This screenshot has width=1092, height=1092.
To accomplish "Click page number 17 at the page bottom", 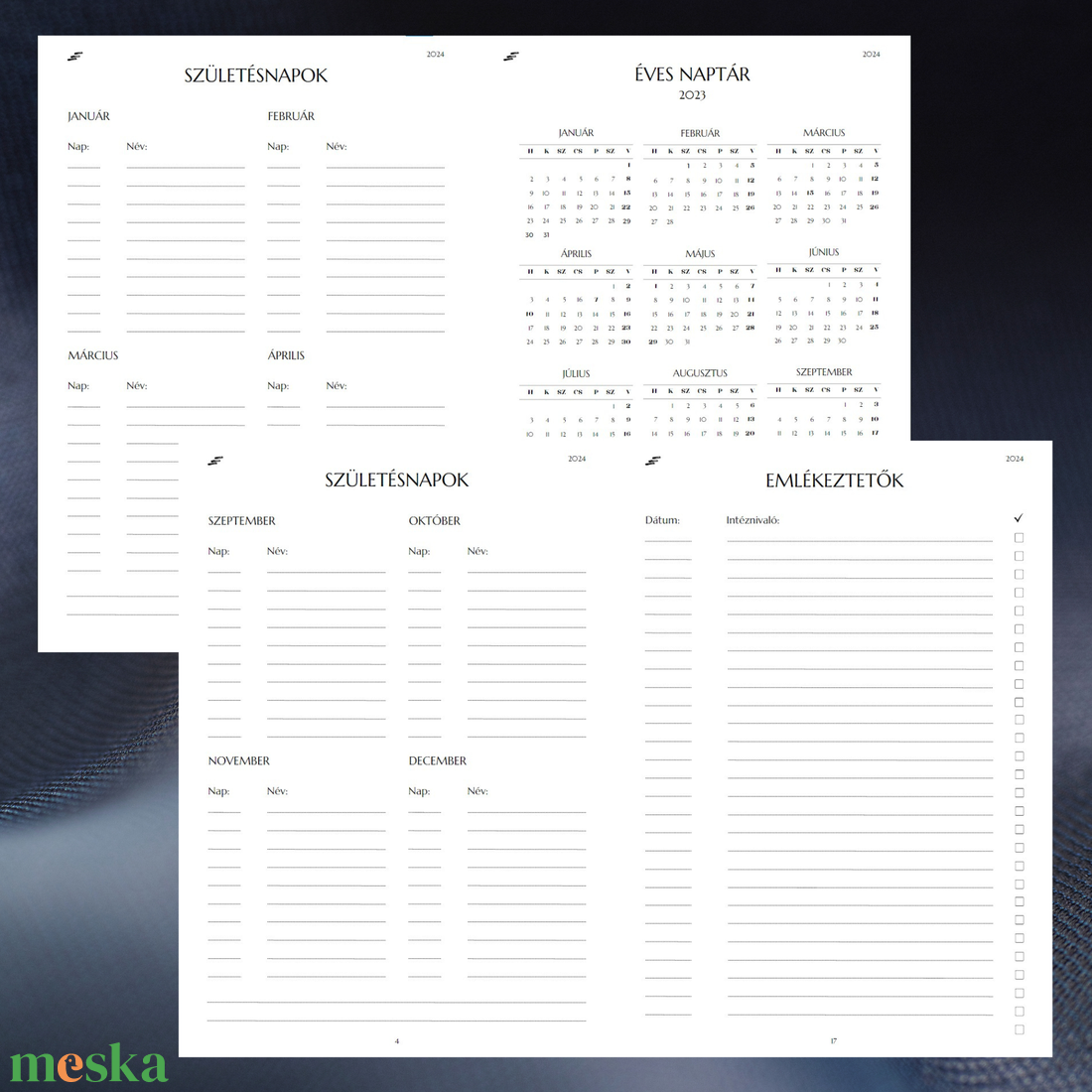I will coord(834,1041).
